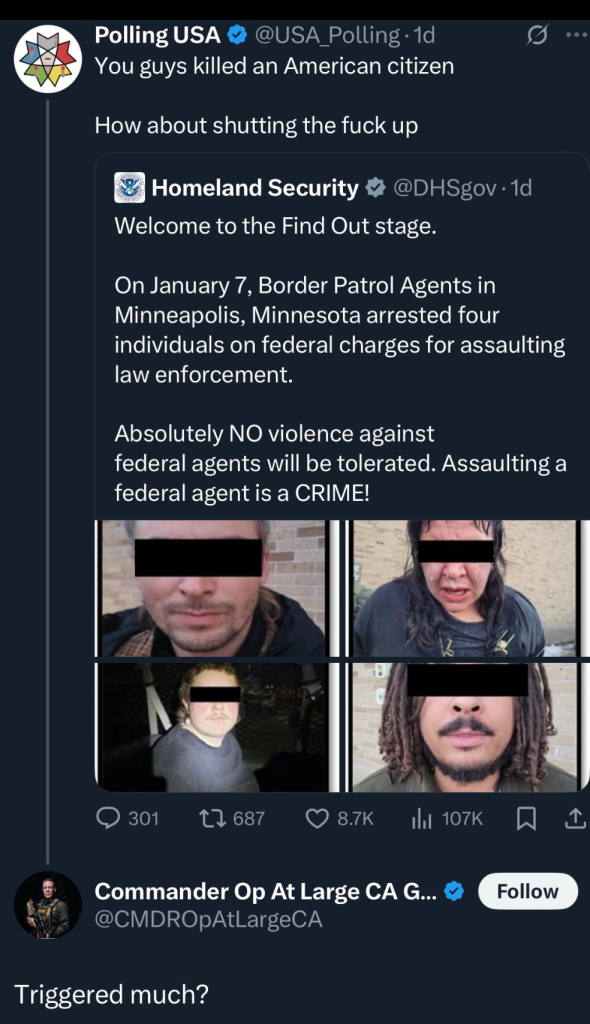Follow Commander Op At Large CA
The width and height of the screenshot is (590, 1024).
[x=528, y=891]
